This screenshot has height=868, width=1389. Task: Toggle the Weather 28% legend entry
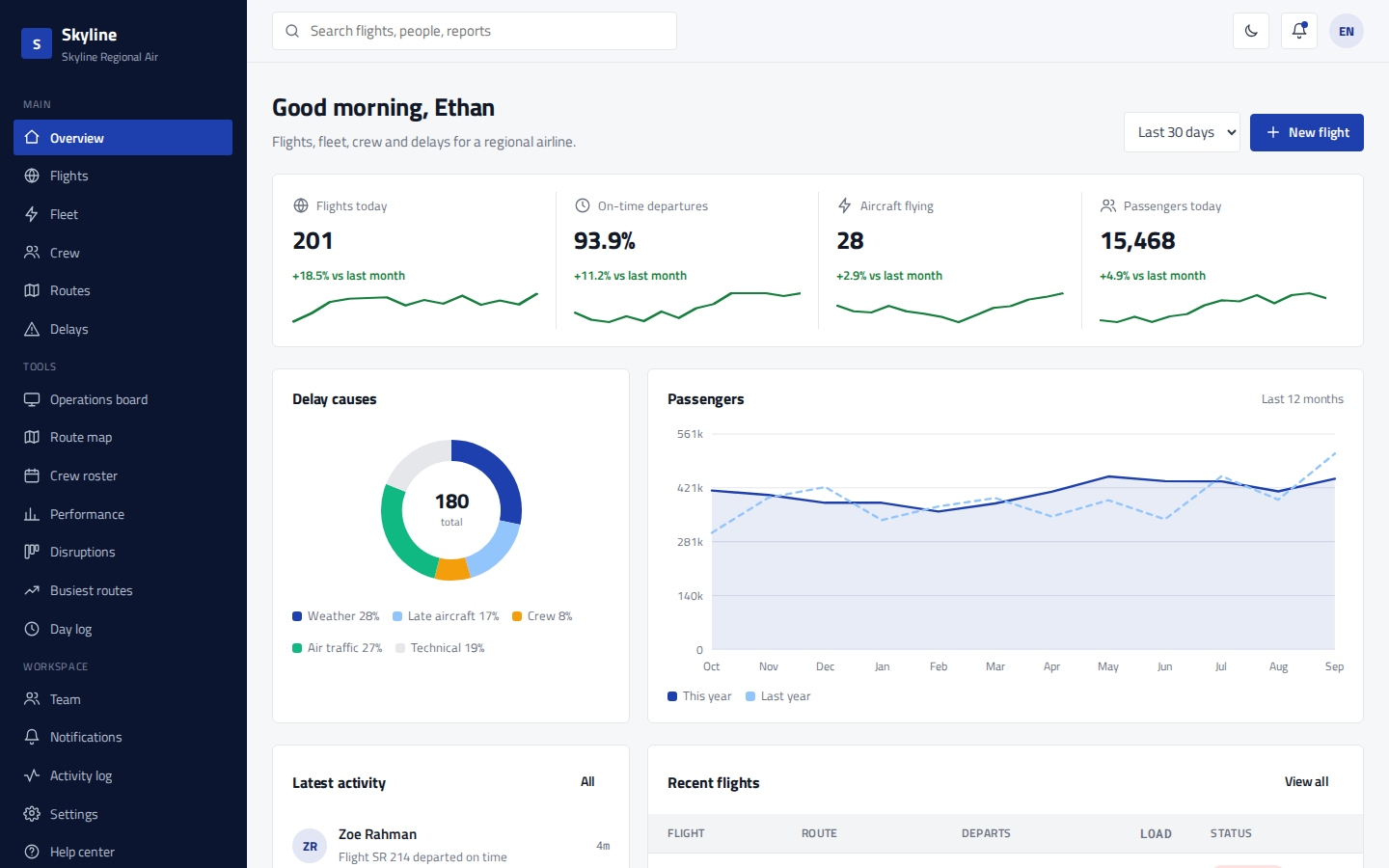(x=336, y=616)
